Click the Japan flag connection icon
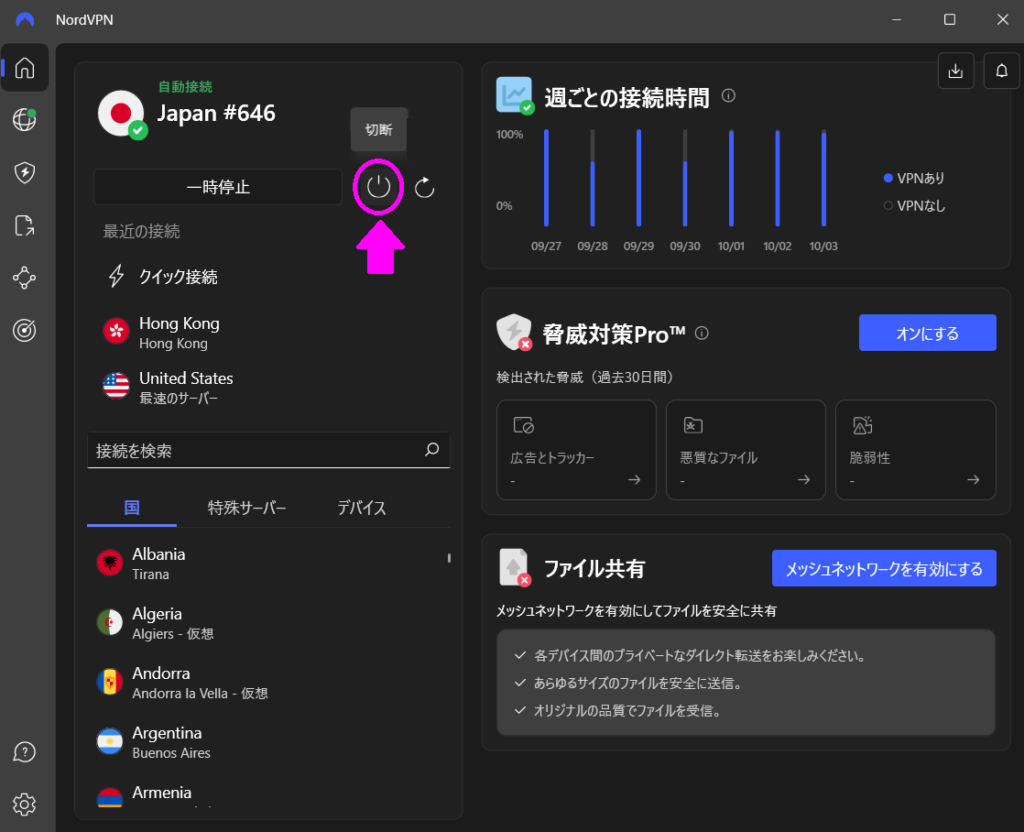The width and height of the screenshot is (1024, 832). tap(121, 114)
